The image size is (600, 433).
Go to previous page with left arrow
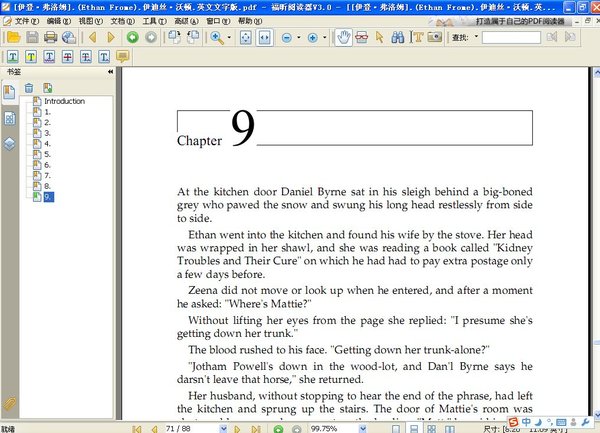(x=92, y=37)
